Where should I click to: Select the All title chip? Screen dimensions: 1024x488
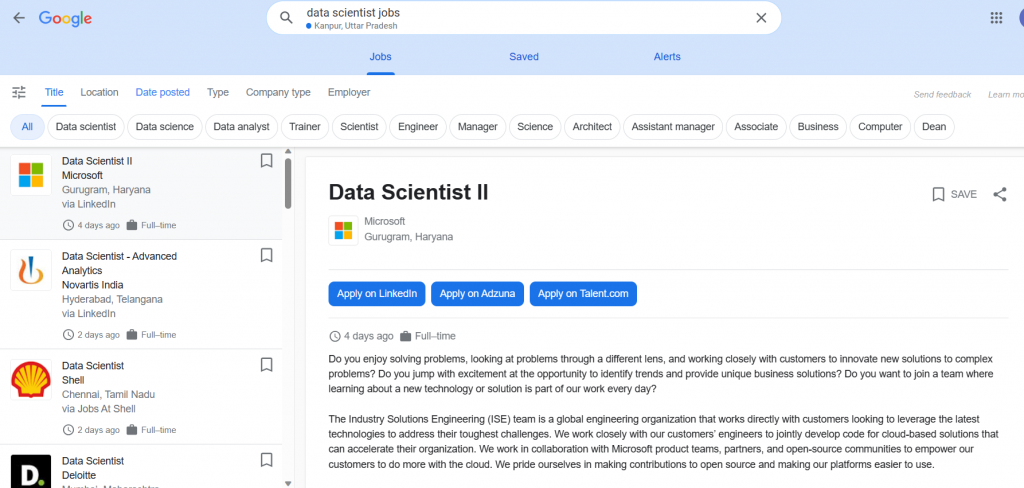click(x=27, y=127)
